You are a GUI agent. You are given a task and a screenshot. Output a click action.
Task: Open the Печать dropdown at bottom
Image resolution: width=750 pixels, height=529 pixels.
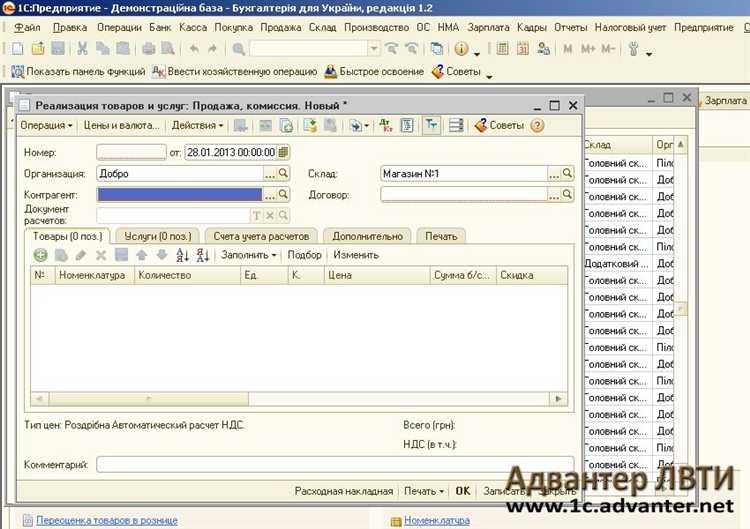click(x=424, y=491)
